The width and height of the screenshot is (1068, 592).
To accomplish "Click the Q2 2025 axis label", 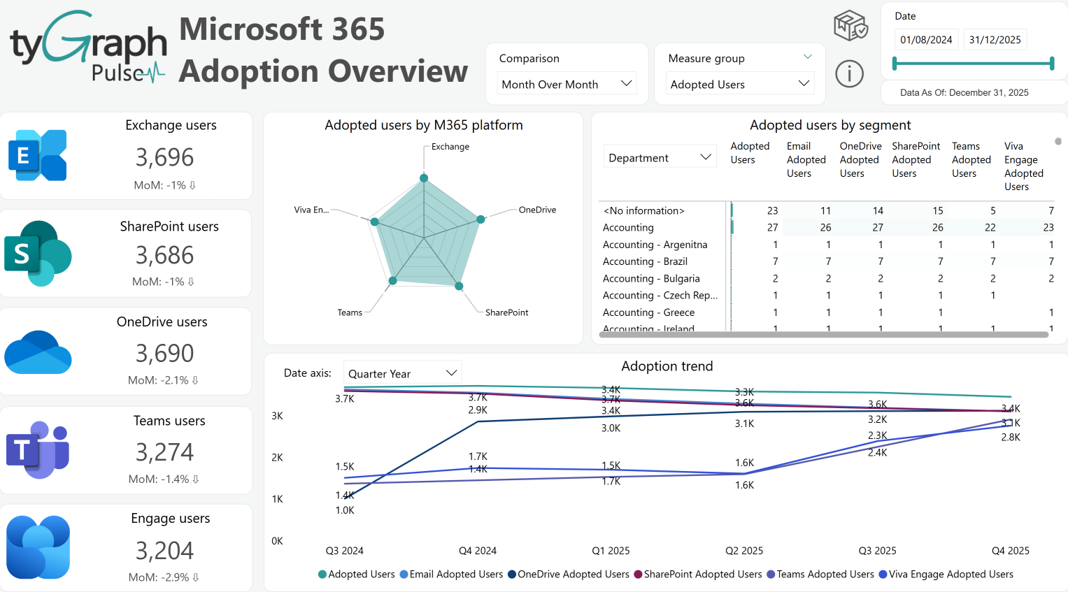I will tap(744, 550).
